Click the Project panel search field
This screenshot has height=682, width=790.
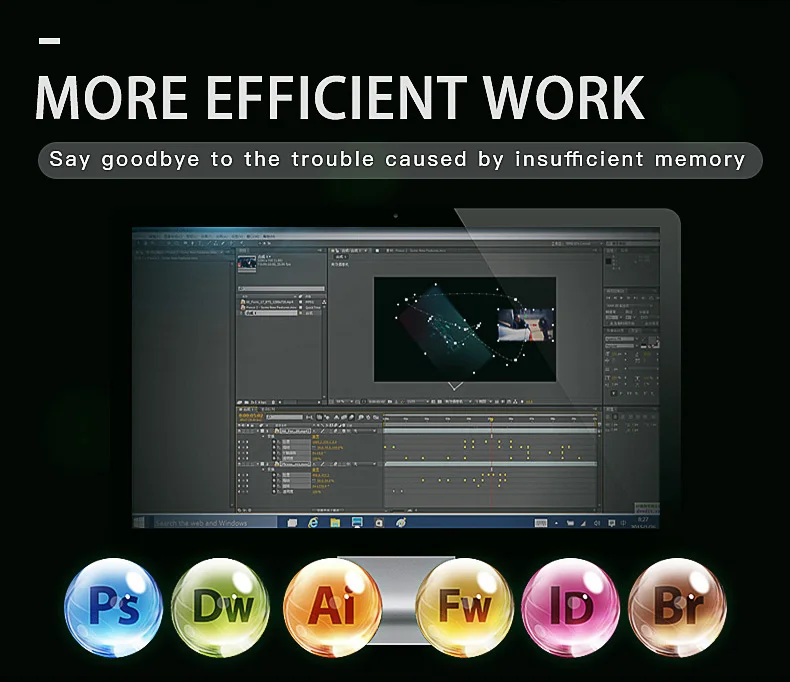(281, 289)
